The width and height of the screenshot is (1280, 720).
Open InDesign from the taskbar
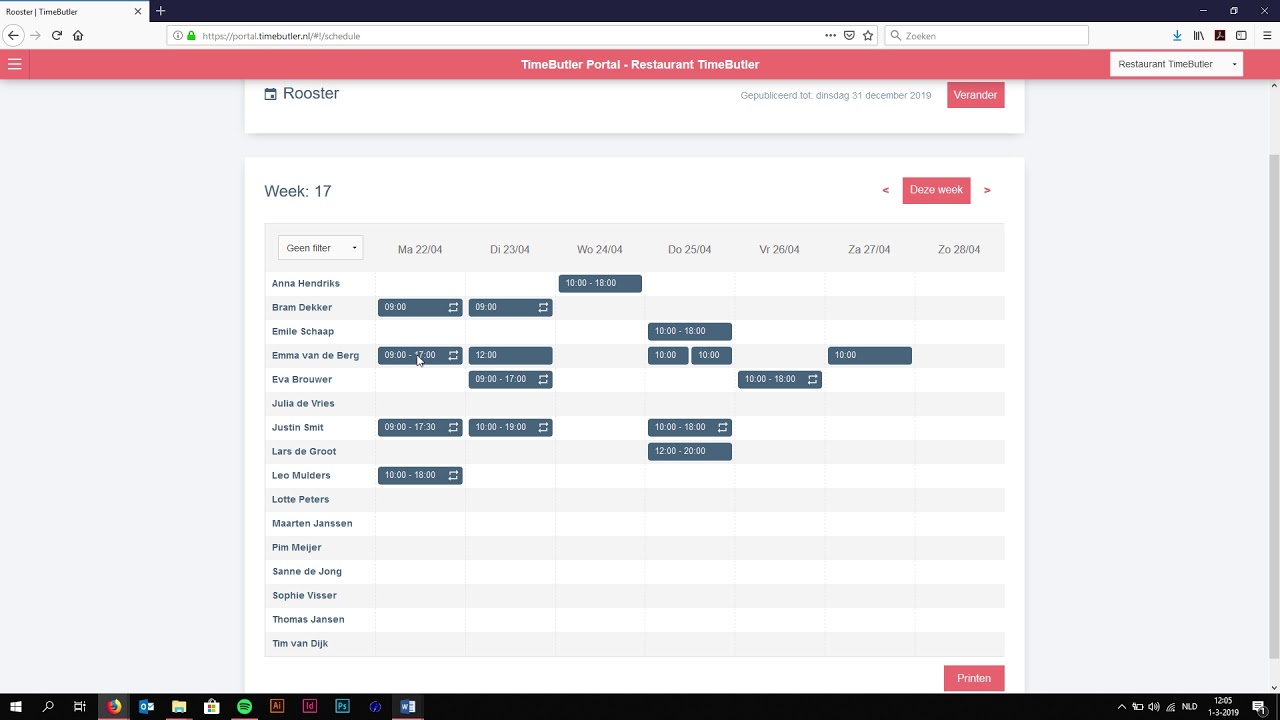(310, 706)
